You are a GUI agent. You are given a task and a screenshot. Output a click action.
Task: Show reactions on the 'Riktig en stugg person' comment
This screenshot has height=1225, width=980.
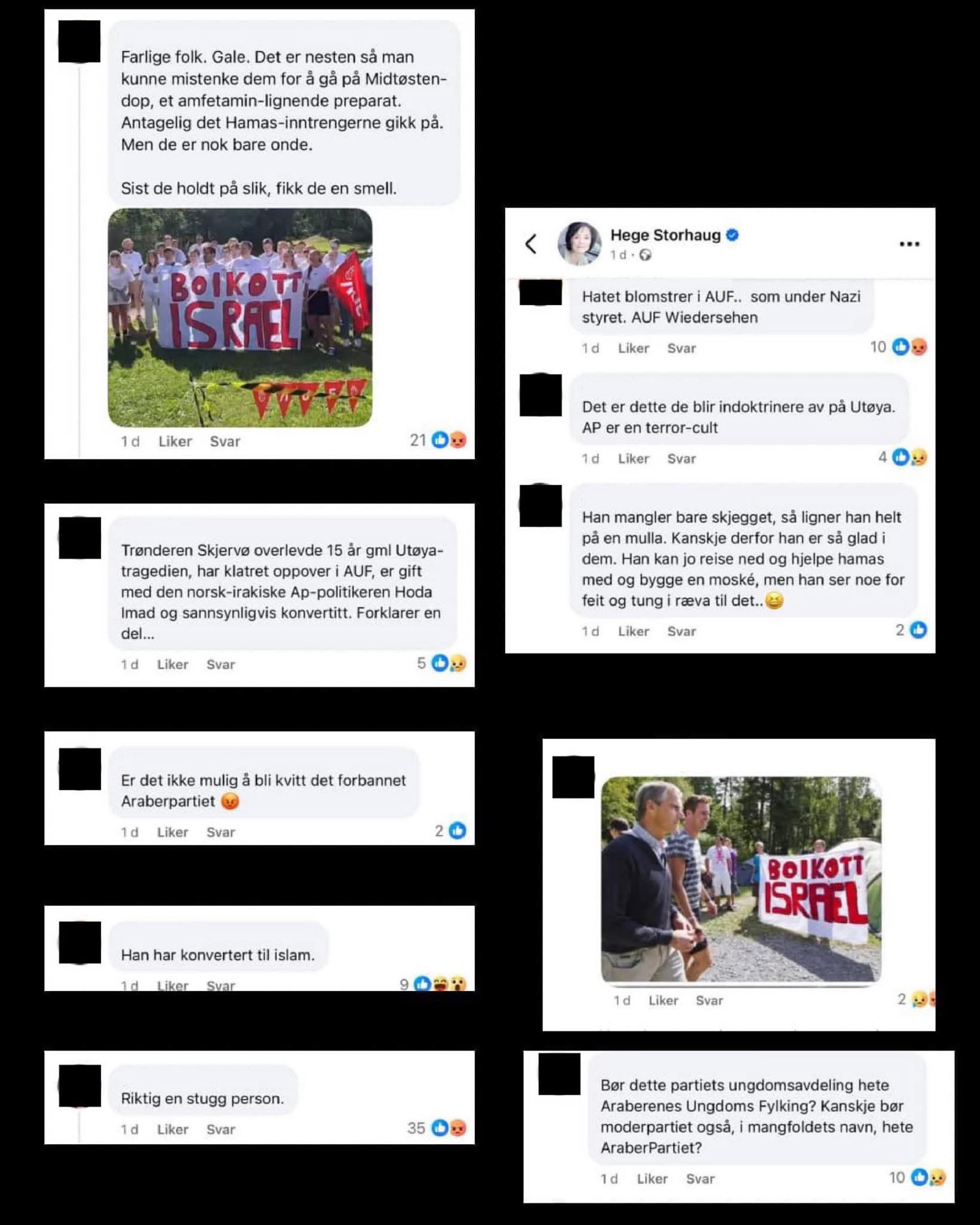(437, 1128)
